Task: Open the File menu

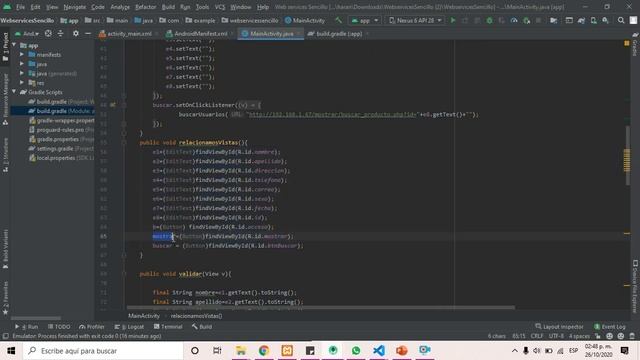Action: pos(20,7)
